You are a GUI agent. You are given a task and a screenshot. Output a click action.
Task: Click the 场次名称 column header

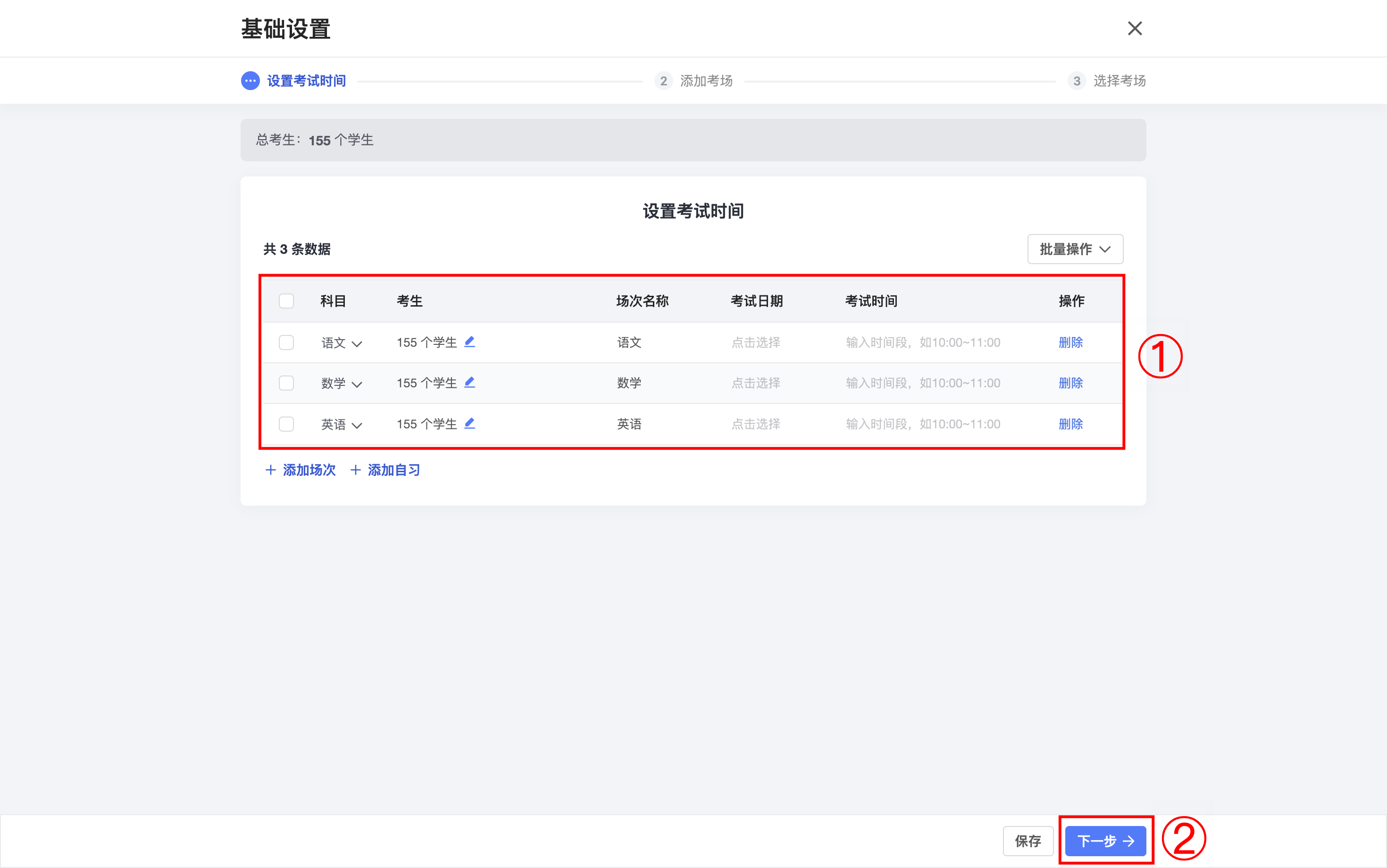643,301
